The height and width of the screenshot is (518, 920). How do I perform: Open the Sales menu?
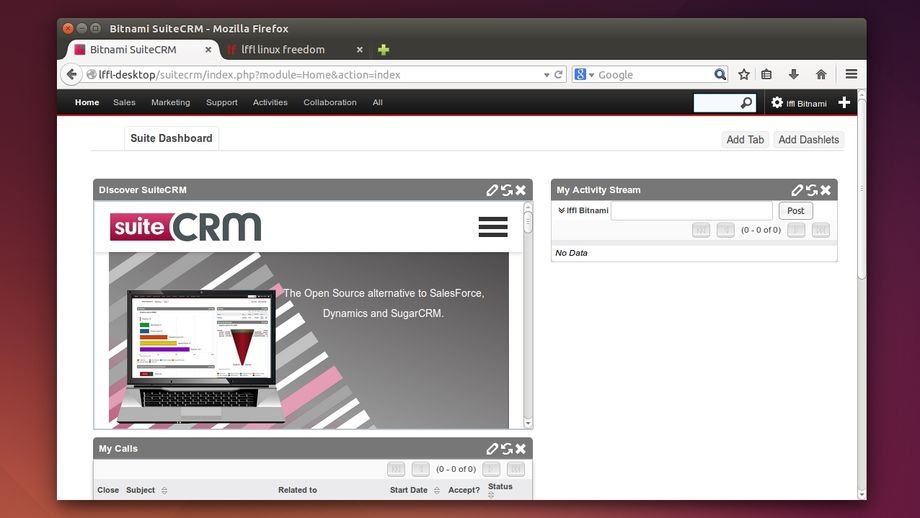click(124, 102)
